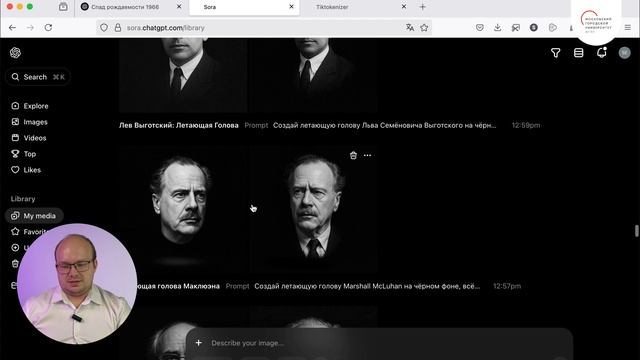Click the 12:59pm timestamp
Viewport: 640px width, 360px height.
526,125
